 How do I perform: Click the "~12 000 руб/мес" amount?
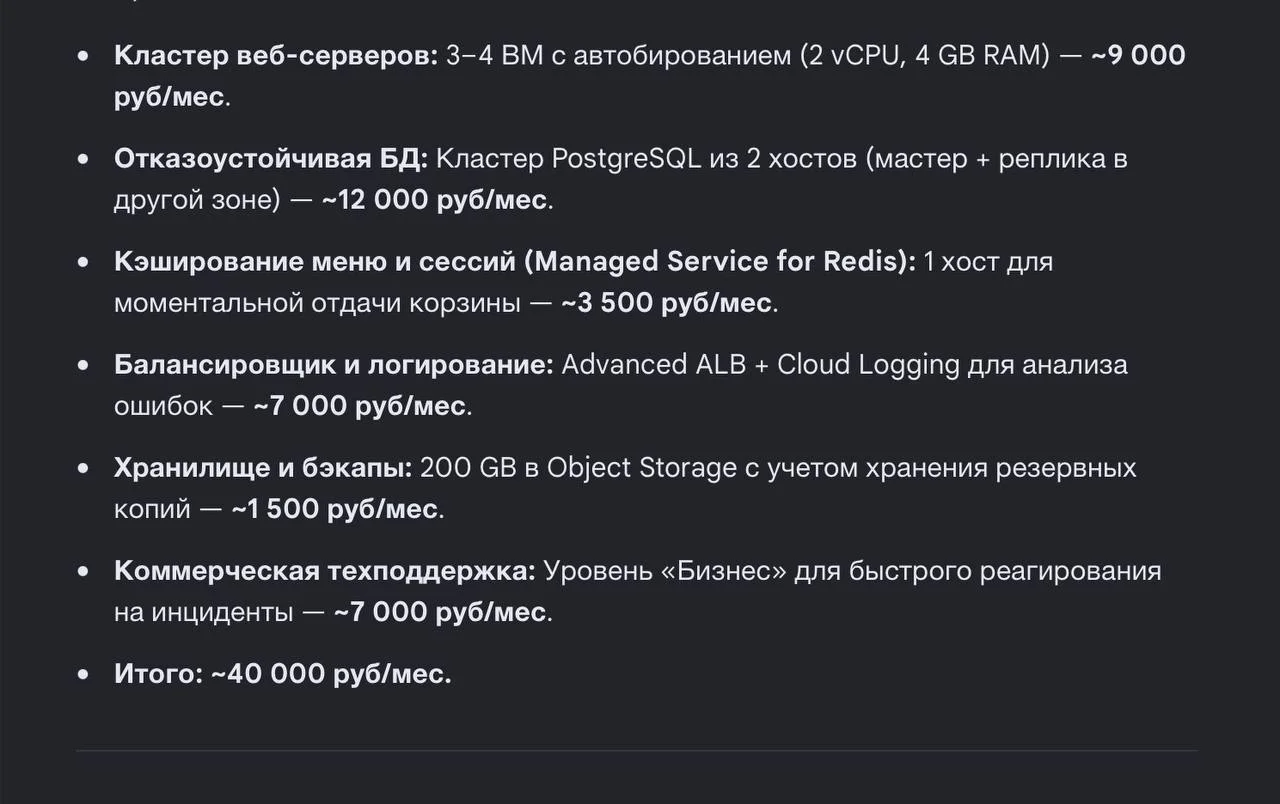point(434,200)
